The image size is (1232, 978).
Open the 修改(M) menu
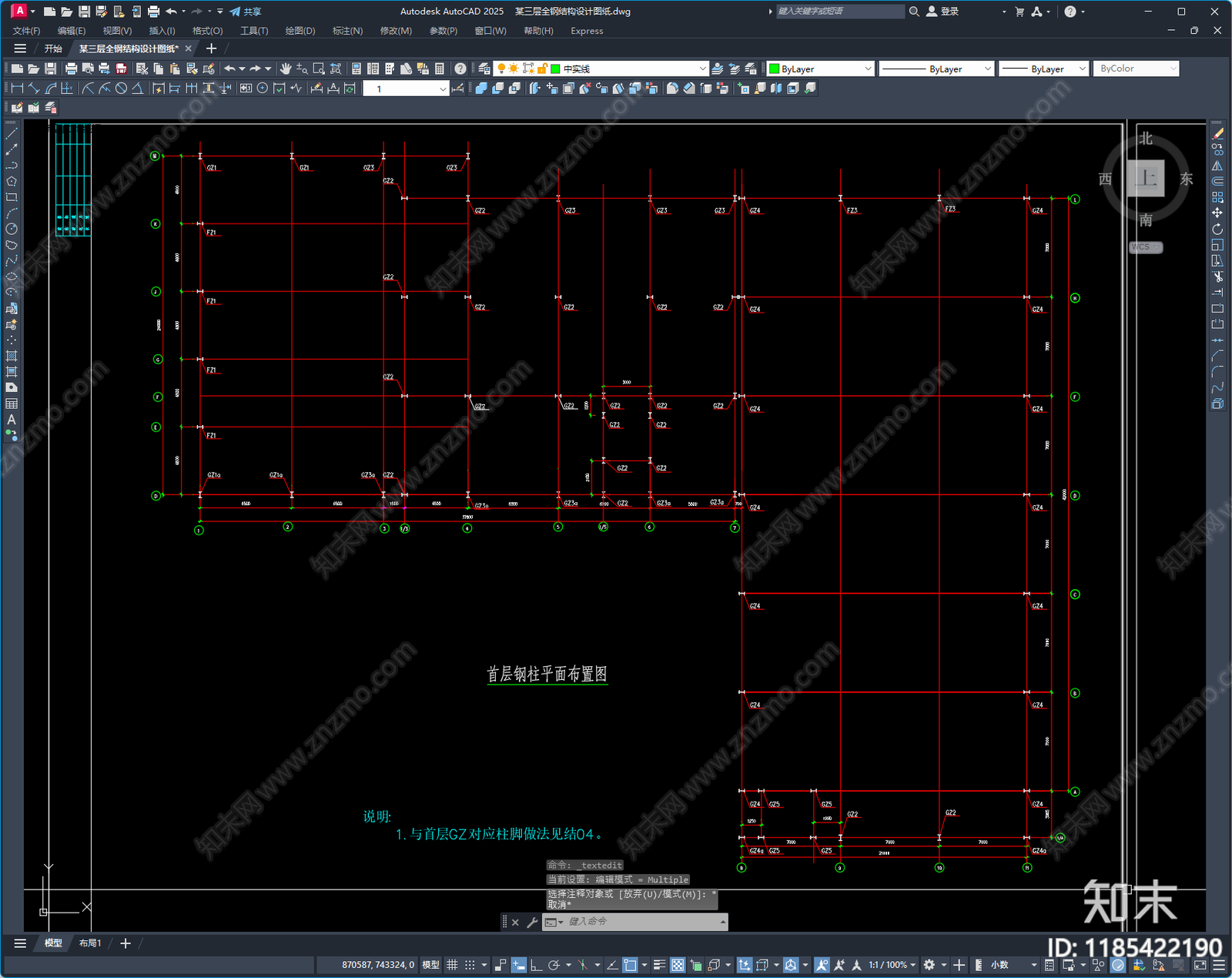coord(396,31)
